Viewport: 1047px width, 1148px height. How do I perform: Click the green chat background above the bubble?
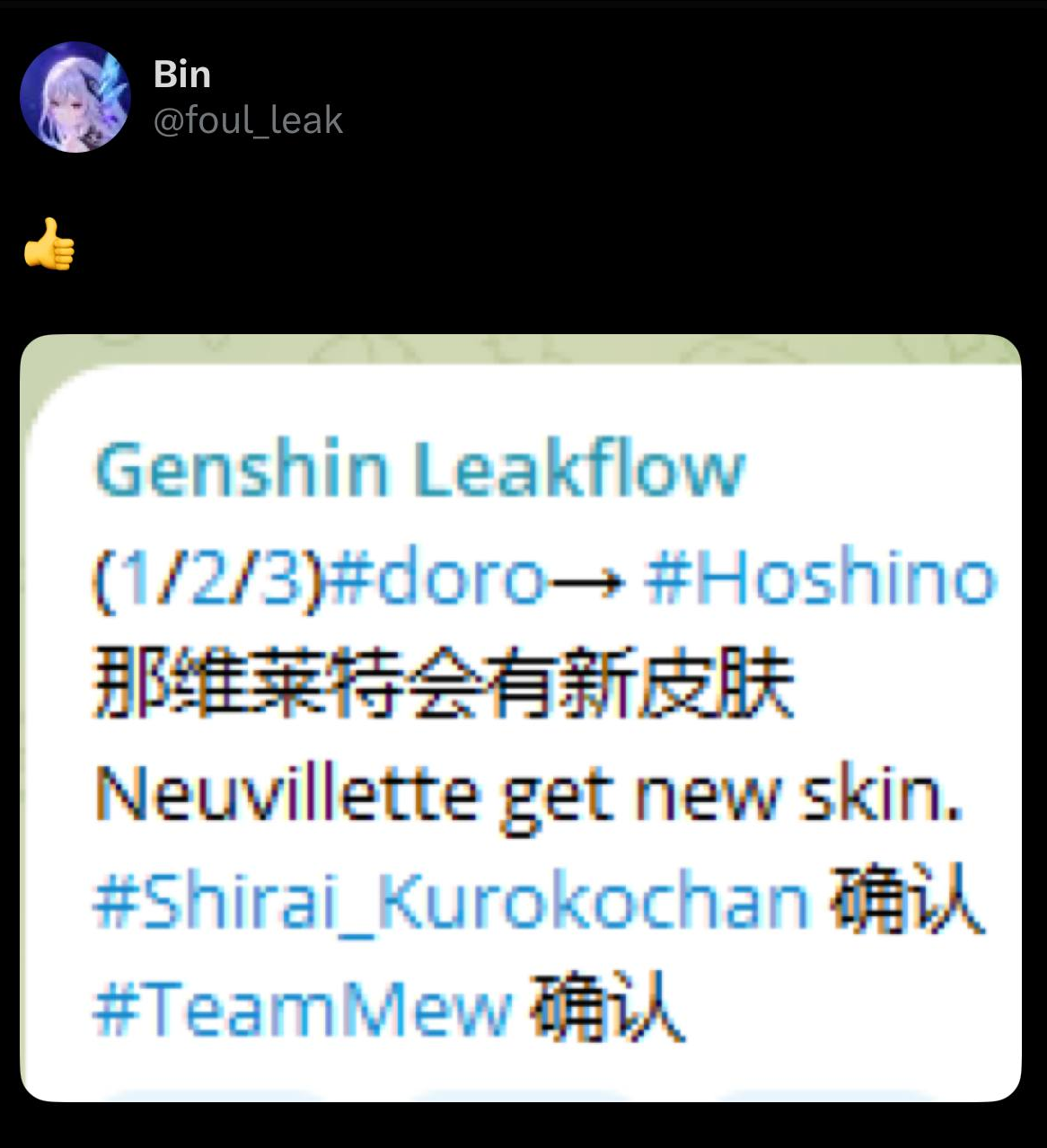click(521, 349)
